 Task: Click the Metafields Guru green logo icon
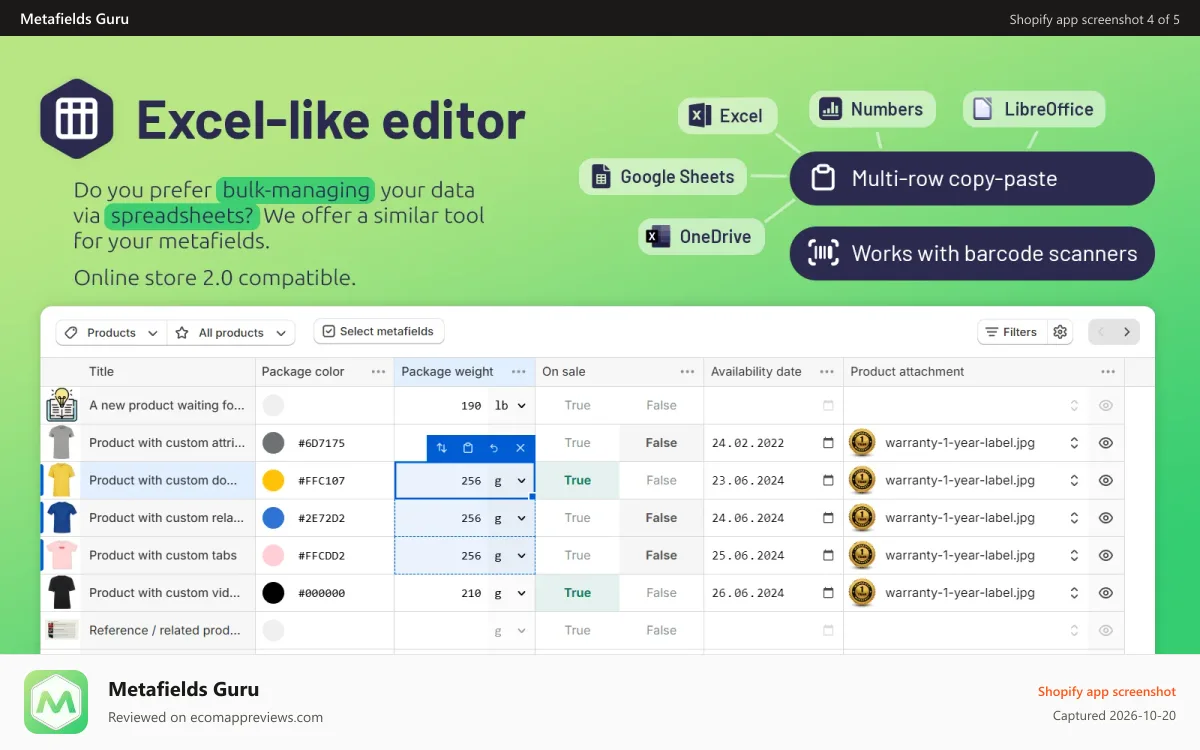pyautogui.click(x=56, y=702)
